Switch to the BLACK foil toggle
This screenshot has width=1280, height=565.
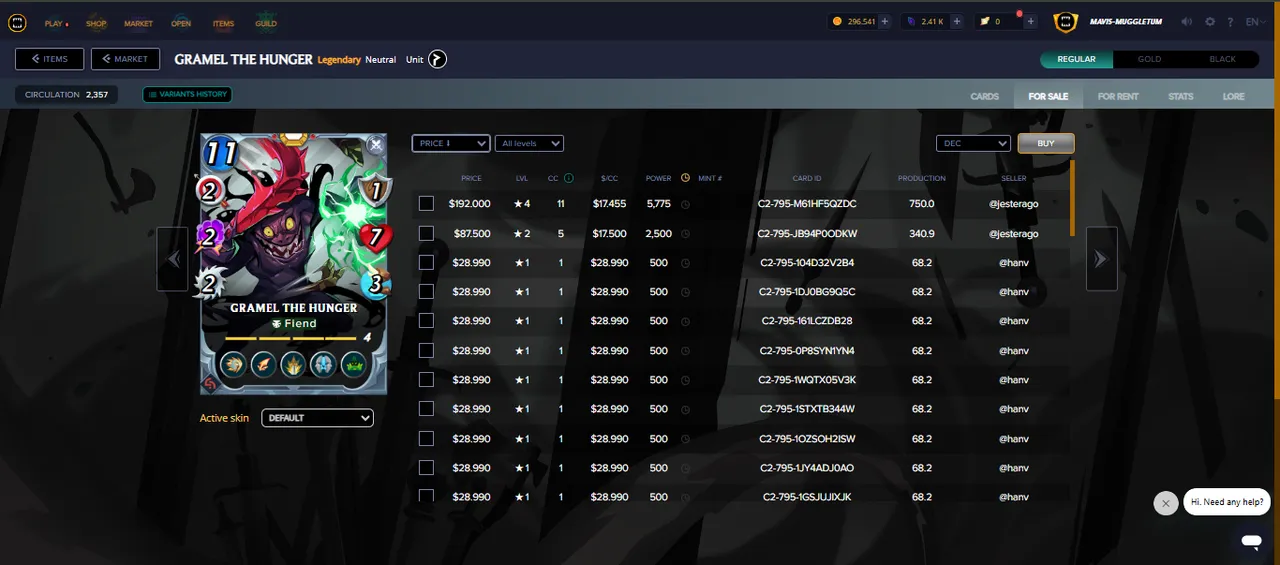pyautogui.click(x=1223, y=59)
